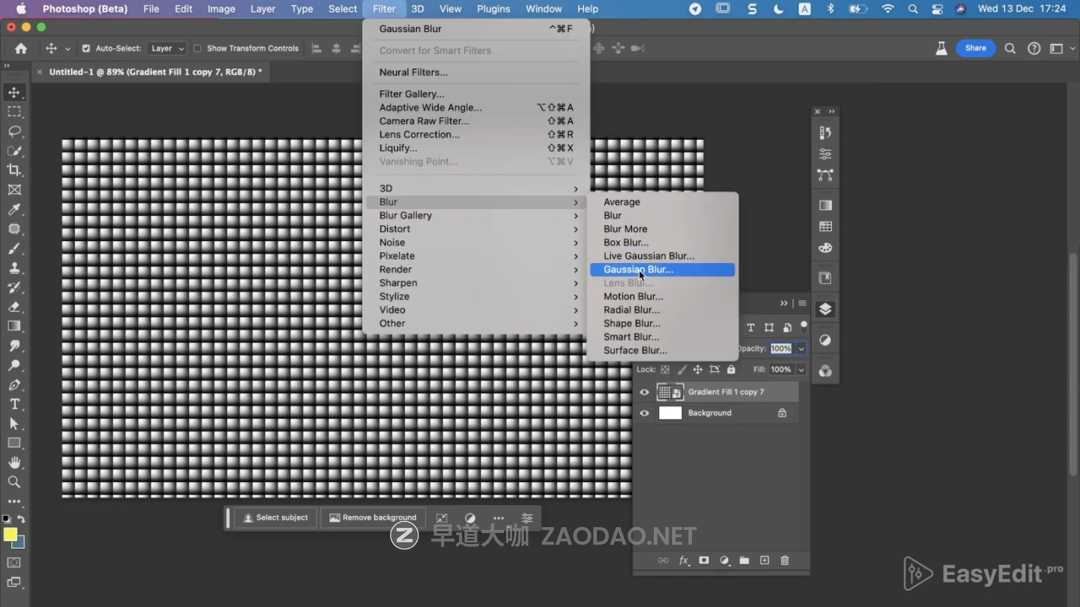Enable Show Transform Controls checkbox
The image size is (1080, 607).
click(x=197, y=48)
